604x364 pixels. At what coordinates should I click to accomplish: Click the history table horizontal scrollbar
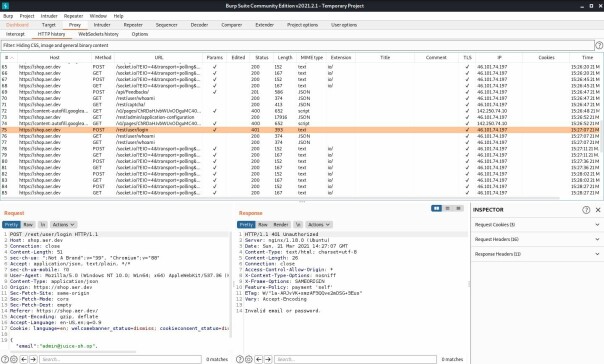click(280, 198)
